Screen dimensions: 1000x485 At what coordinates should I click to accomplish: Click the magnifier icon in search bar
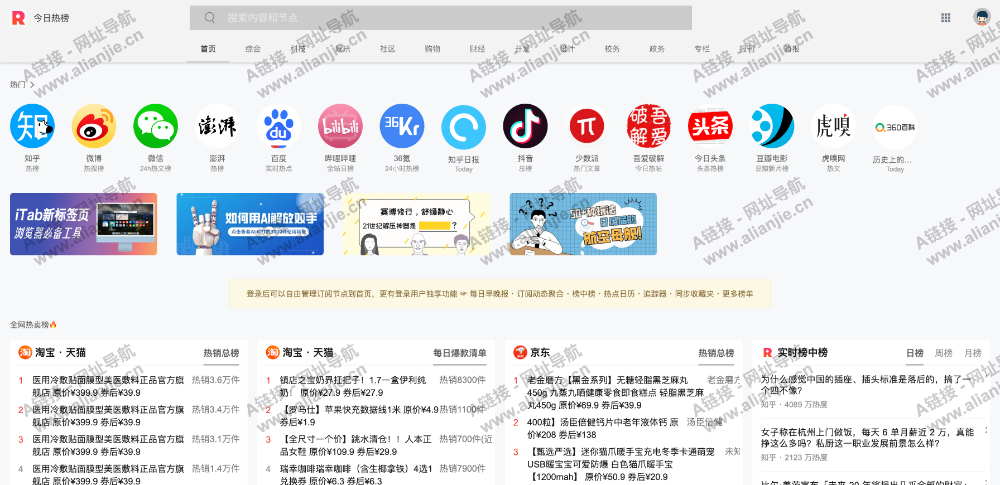pyautogui.click(x=210, y=18)
